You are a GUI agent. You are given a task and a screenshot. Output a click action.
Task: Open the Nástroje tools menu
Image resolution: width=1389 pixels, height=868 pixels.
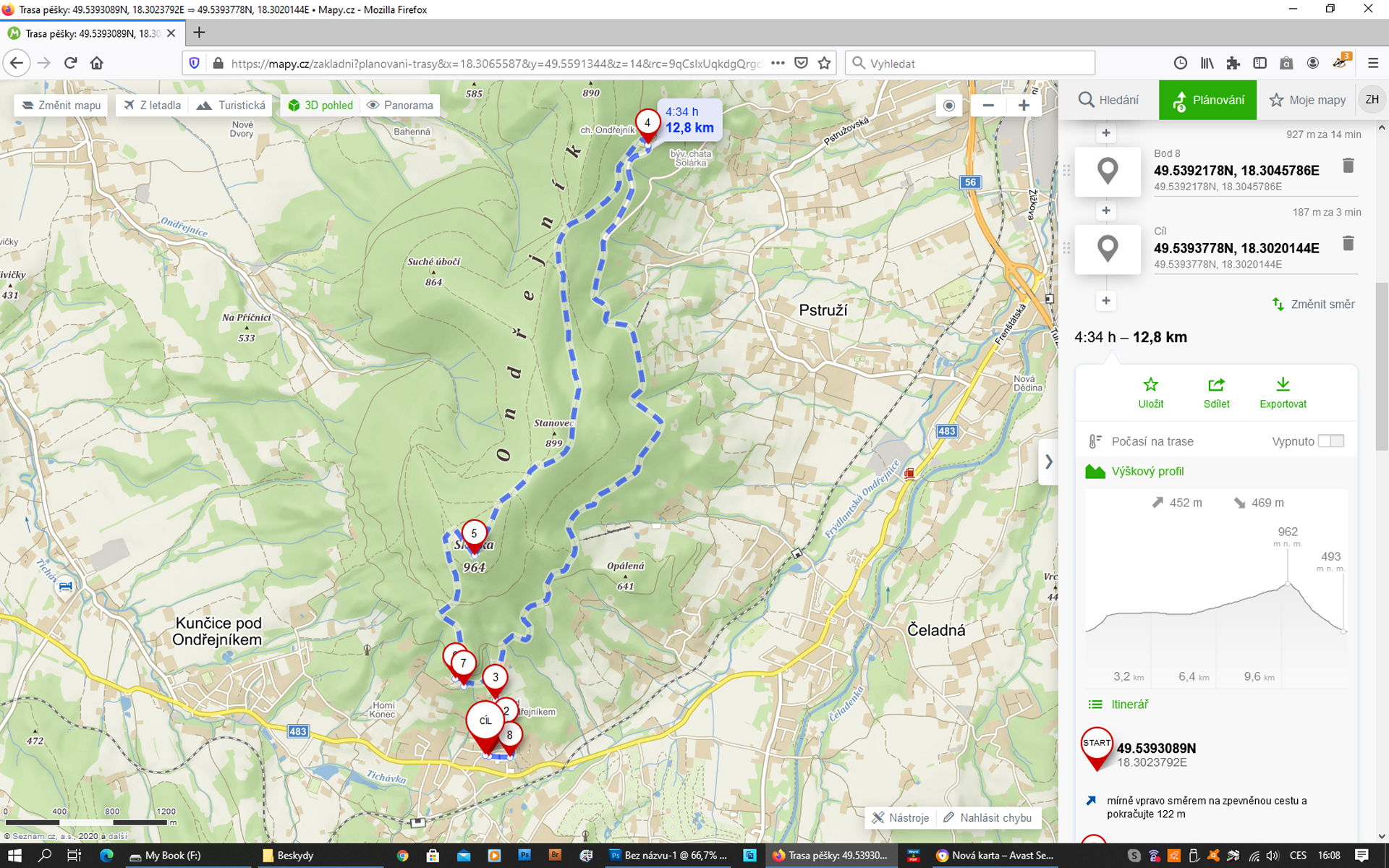(x=901, y=817)
